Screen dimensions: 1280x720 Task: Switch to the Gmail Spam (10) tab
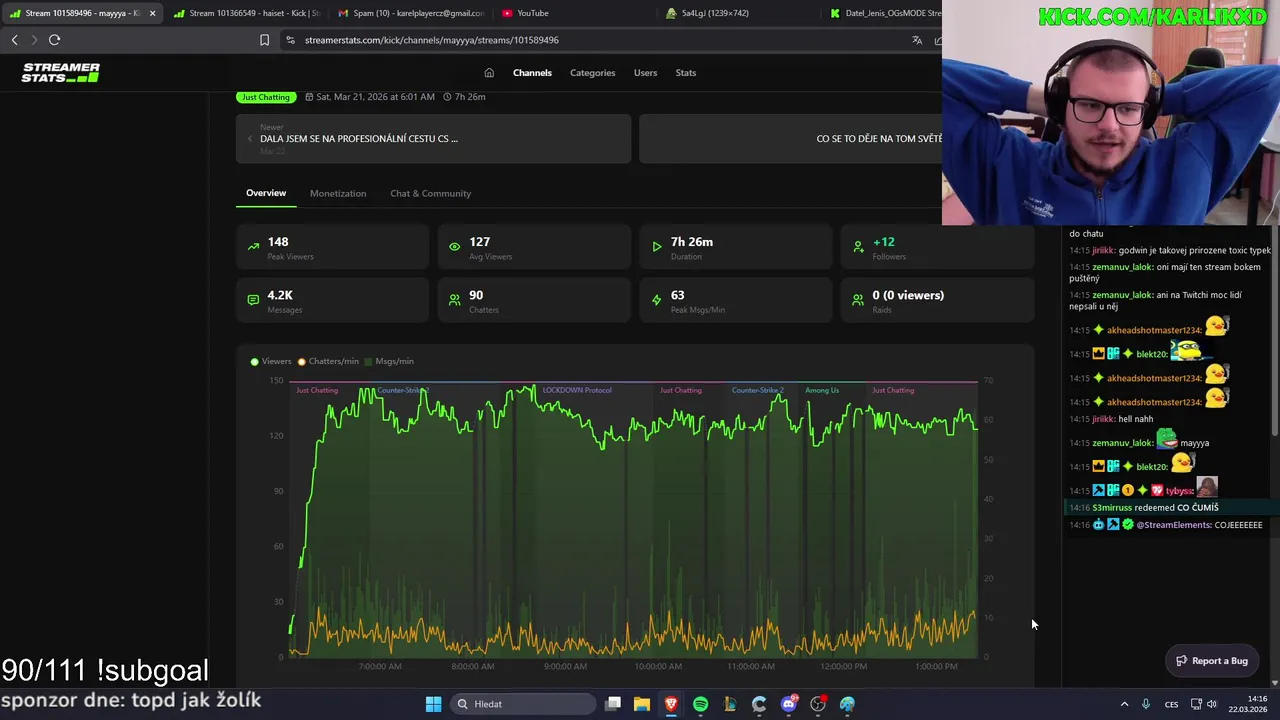[x=410, y=13]
